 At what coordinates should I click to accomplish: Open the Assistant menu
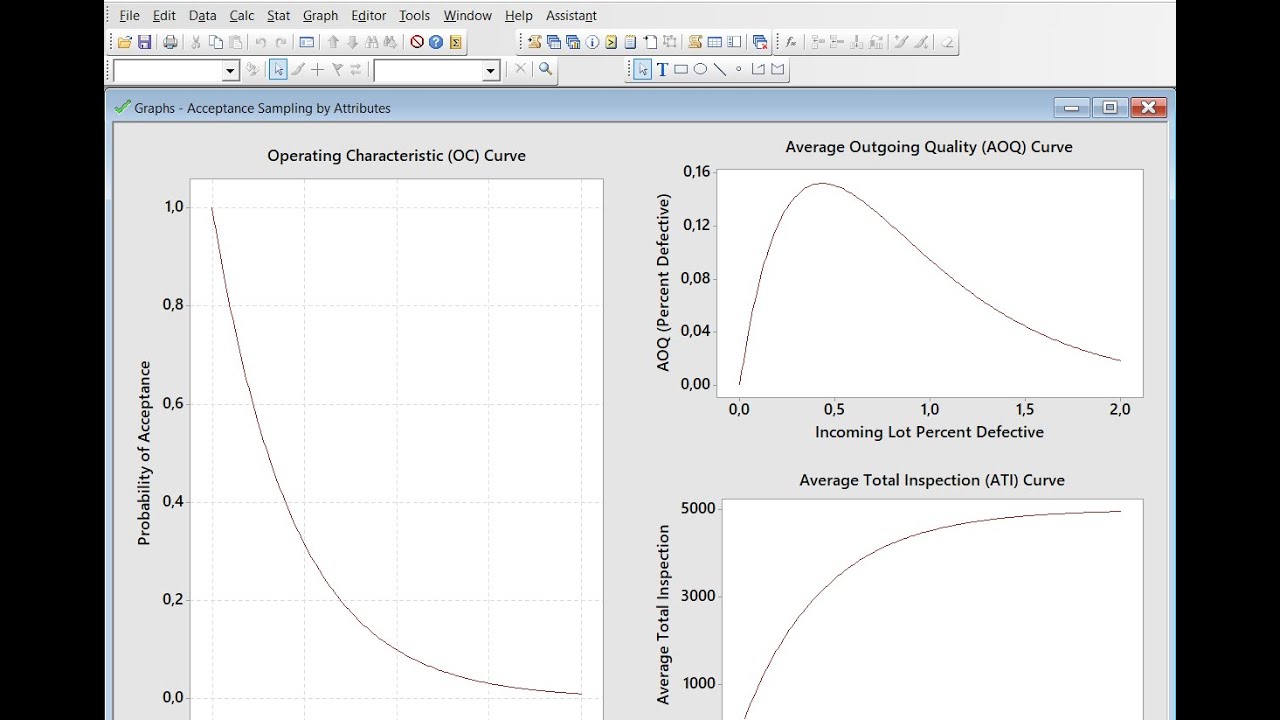tap(571, 15)
